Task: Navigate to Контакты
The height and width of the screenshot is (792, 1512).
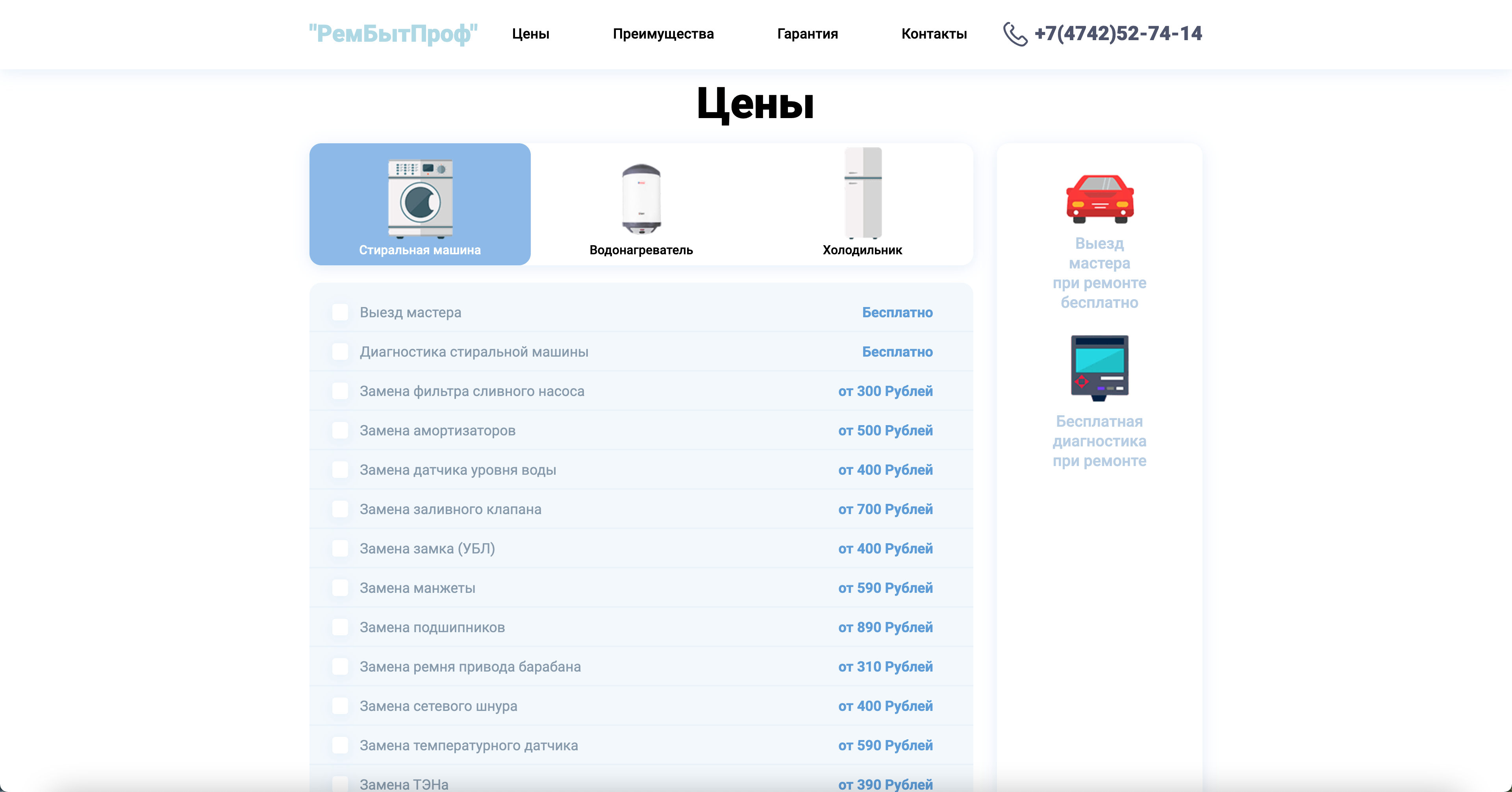Action: coord(934,33)
